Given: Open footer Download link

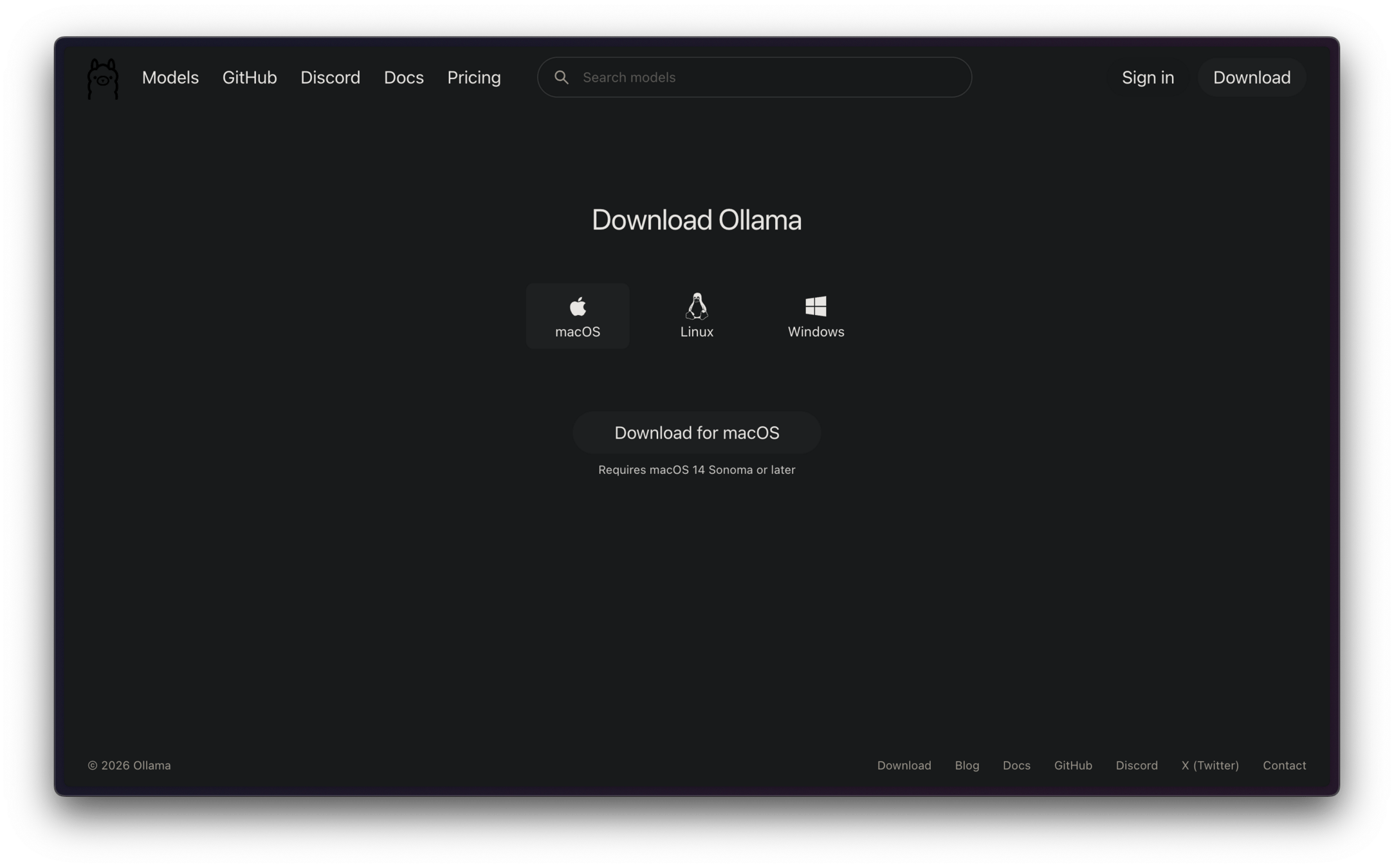Looking at the screenshot, I should [x=904, y=765].
